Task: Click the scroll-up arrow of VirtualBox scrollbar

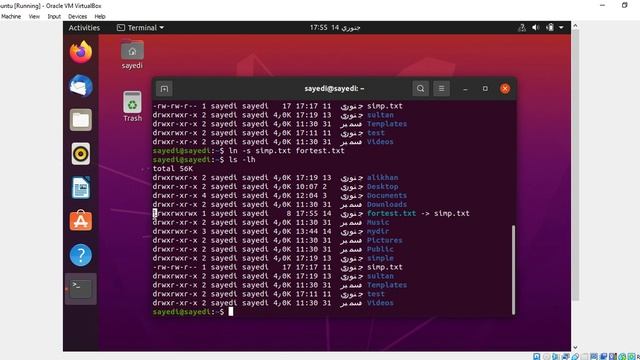Action: [575, 26]
